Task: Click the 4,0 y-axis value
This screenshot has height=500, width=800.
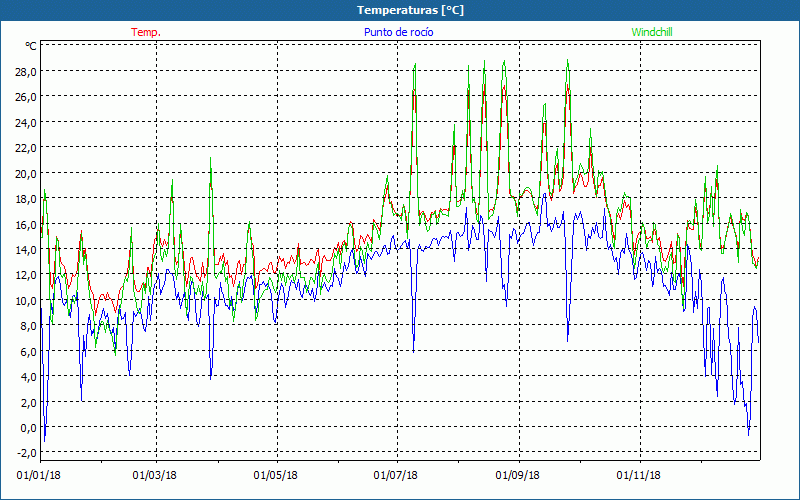Action: pos(29,377)
